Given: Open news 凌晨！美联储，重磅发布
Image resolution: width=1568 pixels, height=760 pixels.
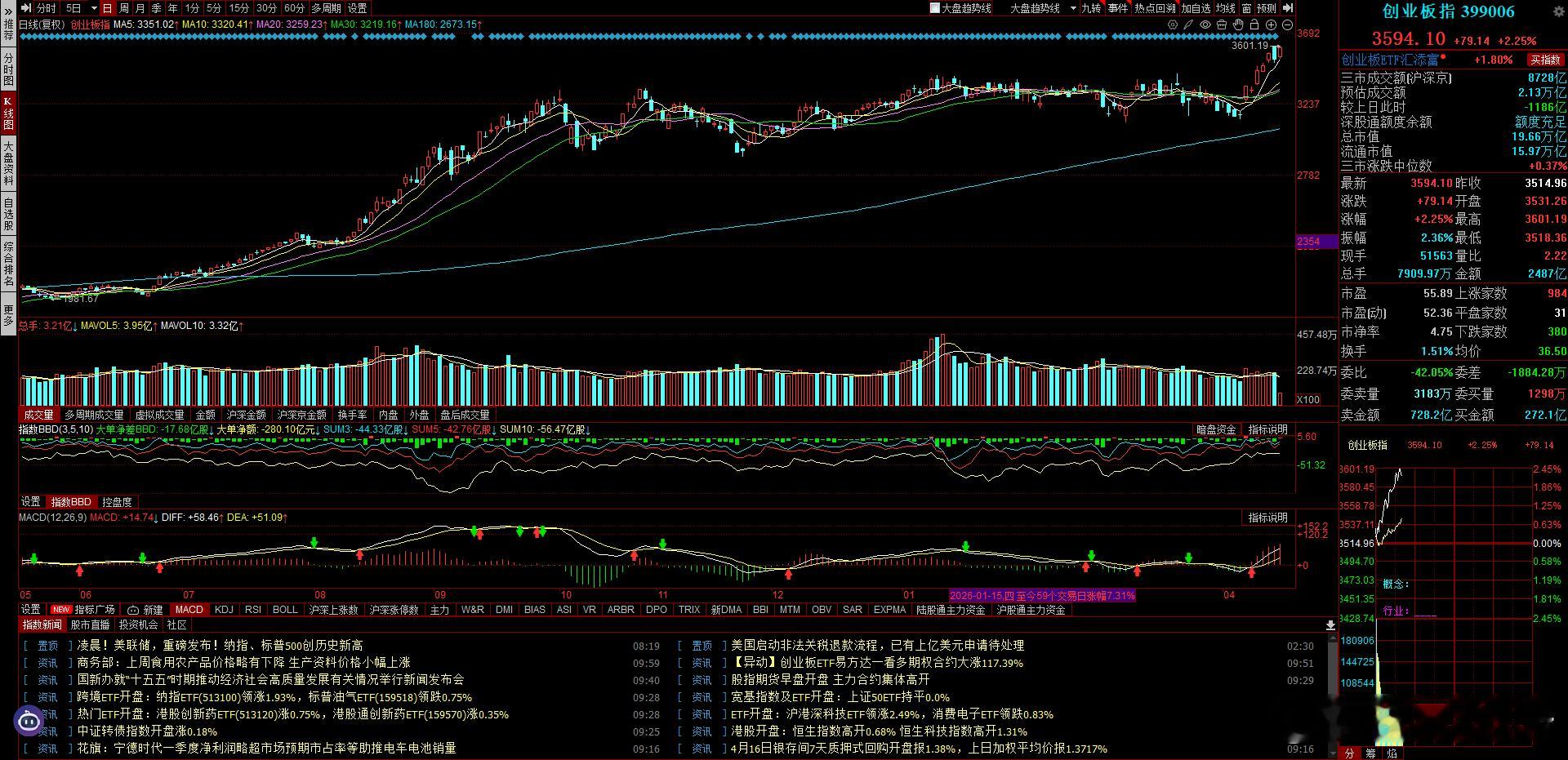Looking at the screenshot, I should [220, 645].
